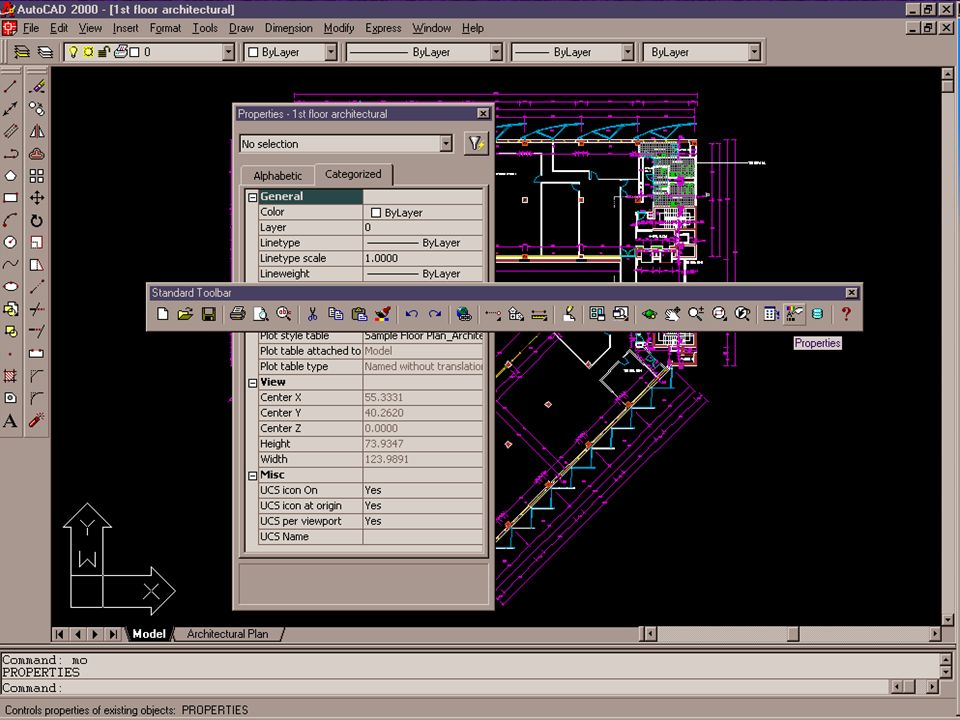Viewport: 960px width, 720px height.
Task: Open the color control ByLayer dropdown
Action: 331,52
